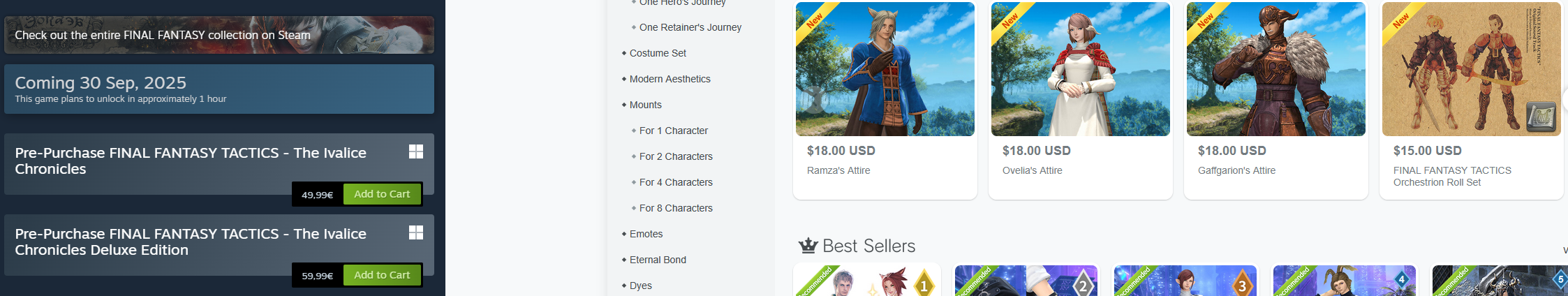The image size is (1568, 296).
Task: Open Ovelia's Attire product link
Action: pyautogui.click(x=1032, y=170)
